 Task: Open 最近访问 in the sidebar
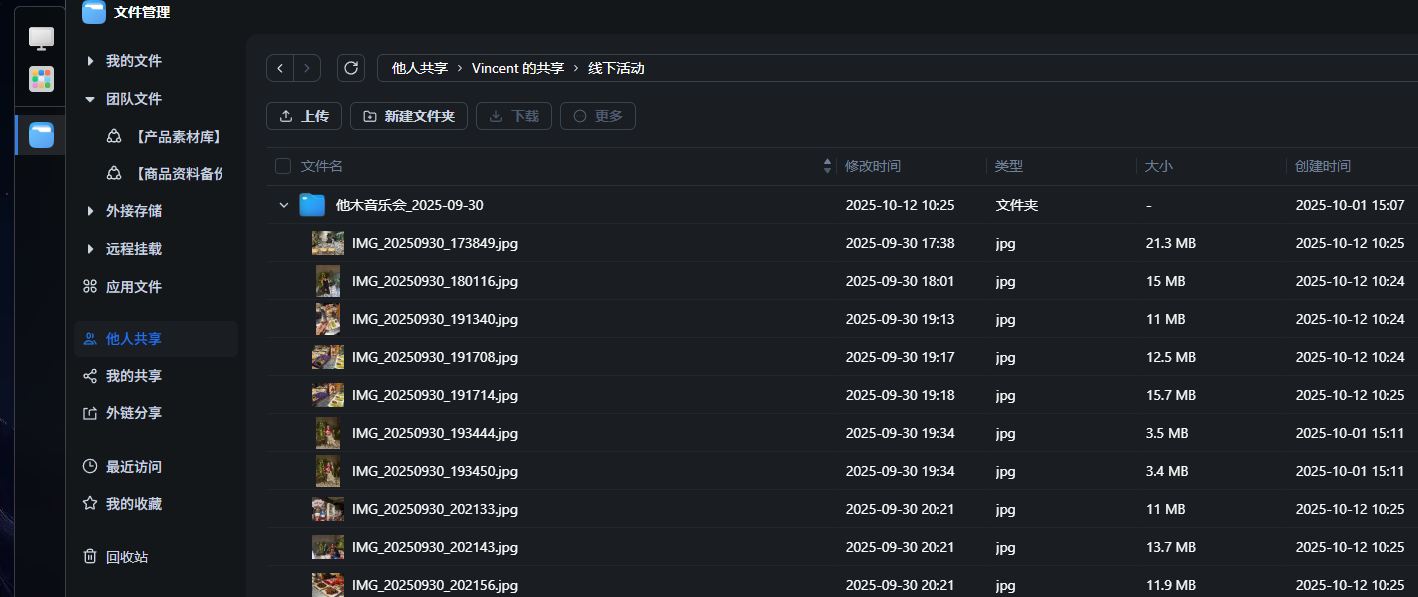tap(133, 467)
